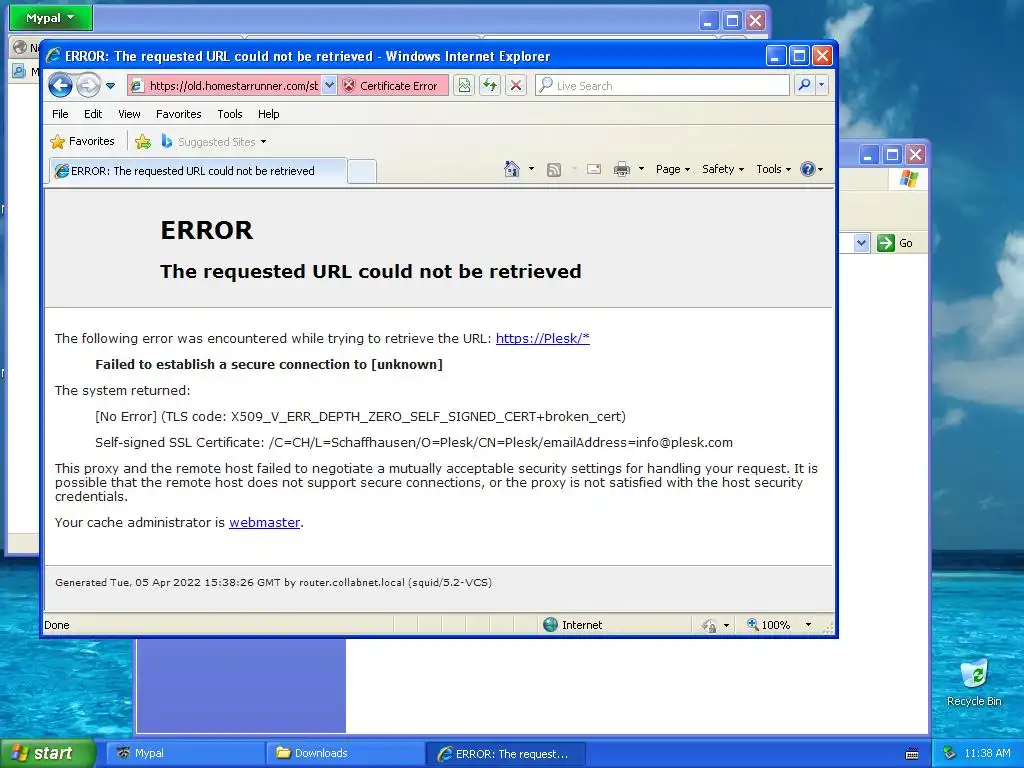Open the search provider dropdown arrow
The image size is (1024, 768).
(822, 86)
